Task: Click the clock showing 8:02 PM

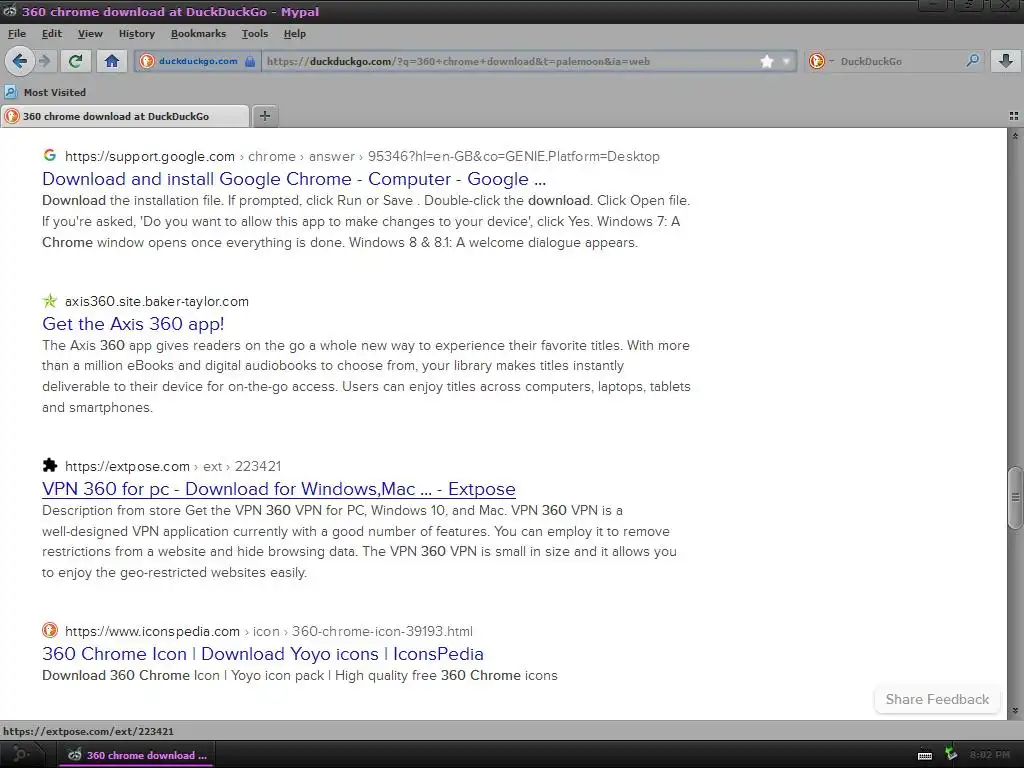Action: (x=989, y=755)
